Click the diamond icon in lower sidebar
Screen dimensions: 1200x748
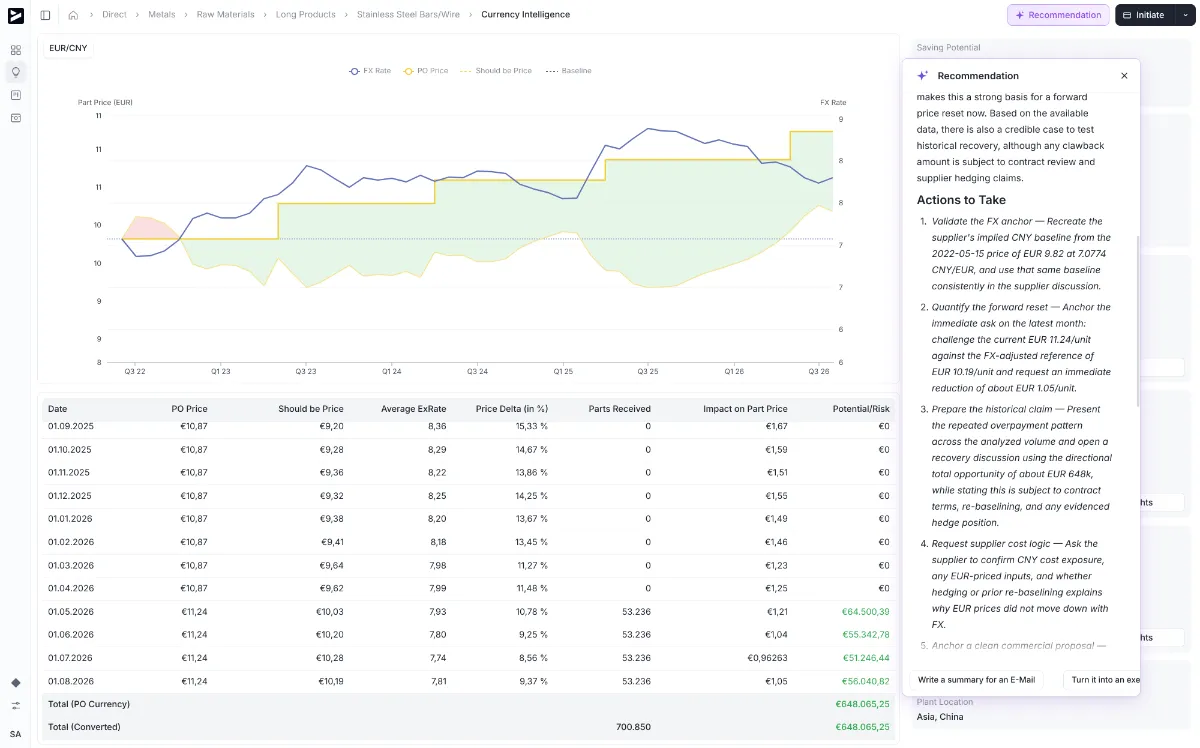tap(15, 682)
